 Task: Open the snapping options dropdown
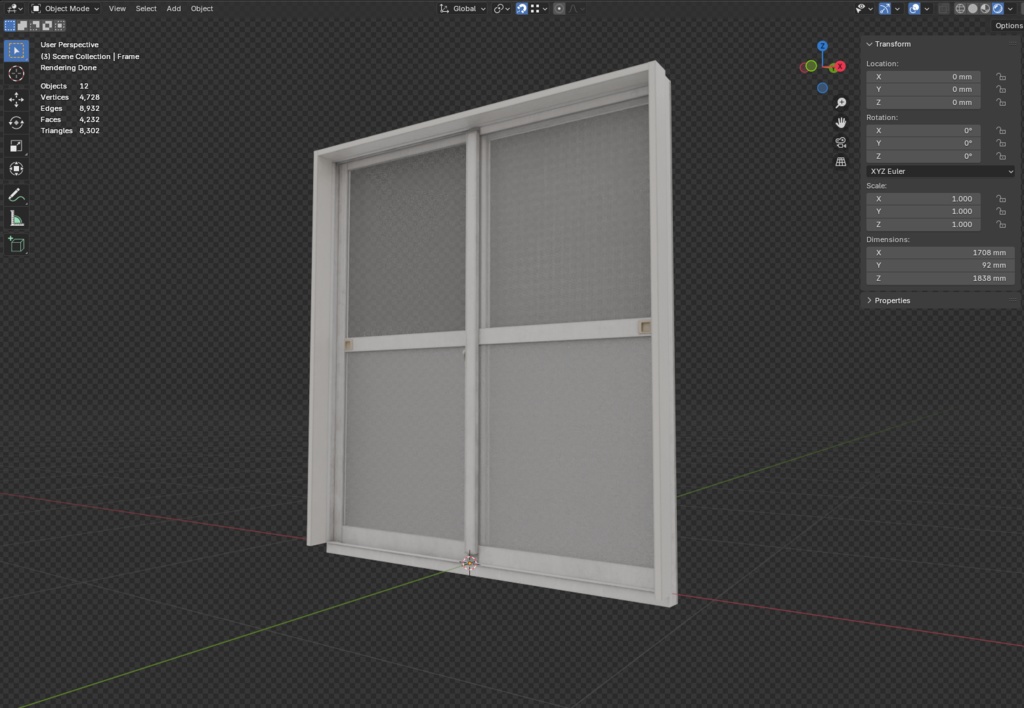click(539, 8)
